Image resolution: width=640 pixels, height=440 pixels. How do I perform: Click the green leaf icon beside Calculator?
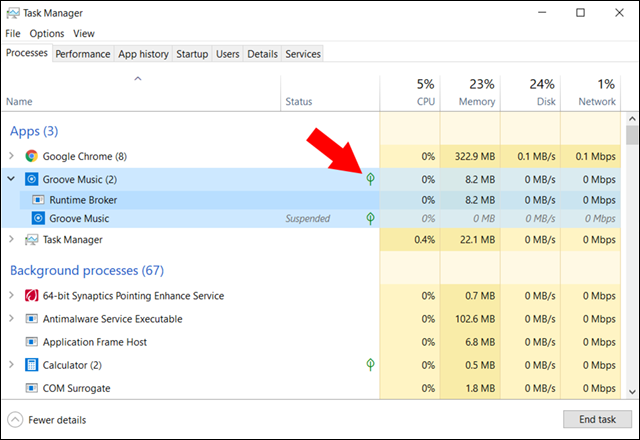370,365
